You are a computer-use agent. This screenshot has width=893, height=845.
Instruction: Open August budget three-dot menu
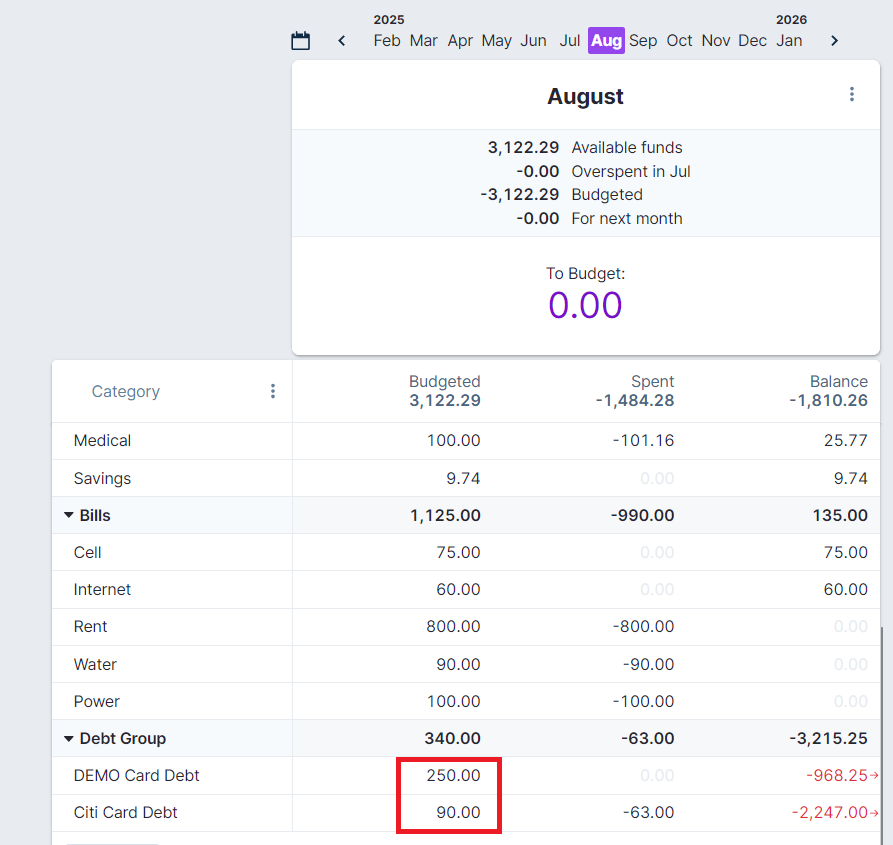point(851,94)
